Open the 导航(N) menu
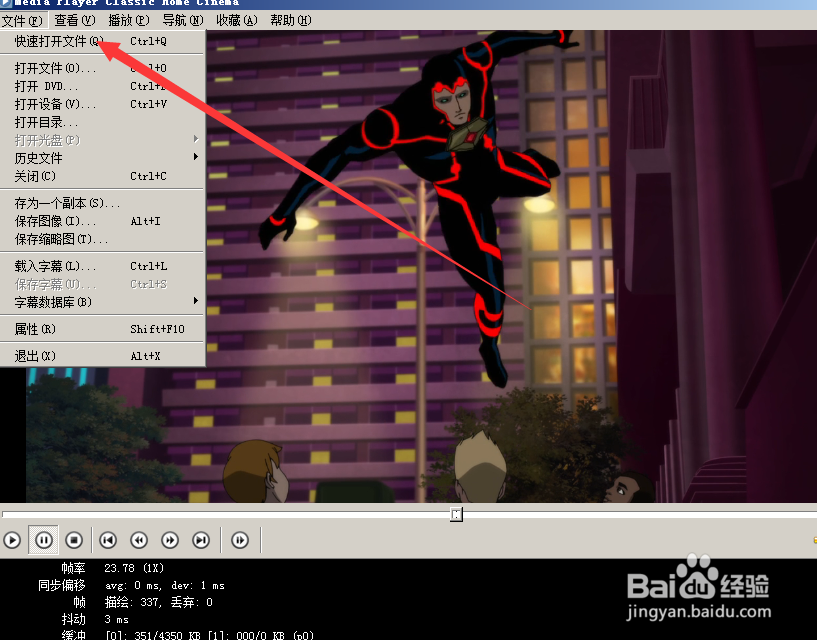The width and height of the screenshot is (817, 640). pos(183,20)
